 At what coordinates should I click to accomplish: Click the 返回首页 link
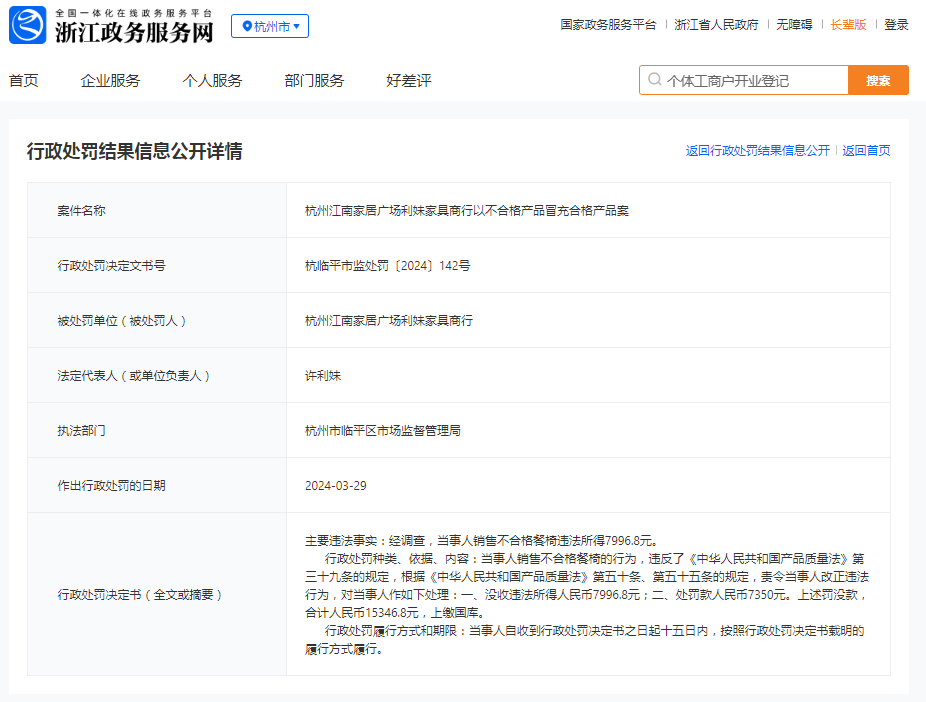point(866,151)
